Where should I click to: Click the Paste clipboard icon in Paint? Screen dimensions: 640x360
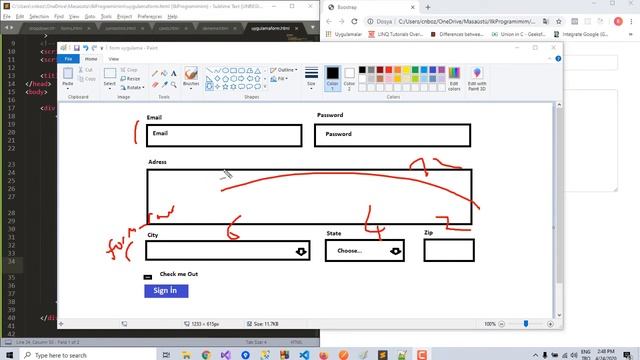tap(68, 73)
